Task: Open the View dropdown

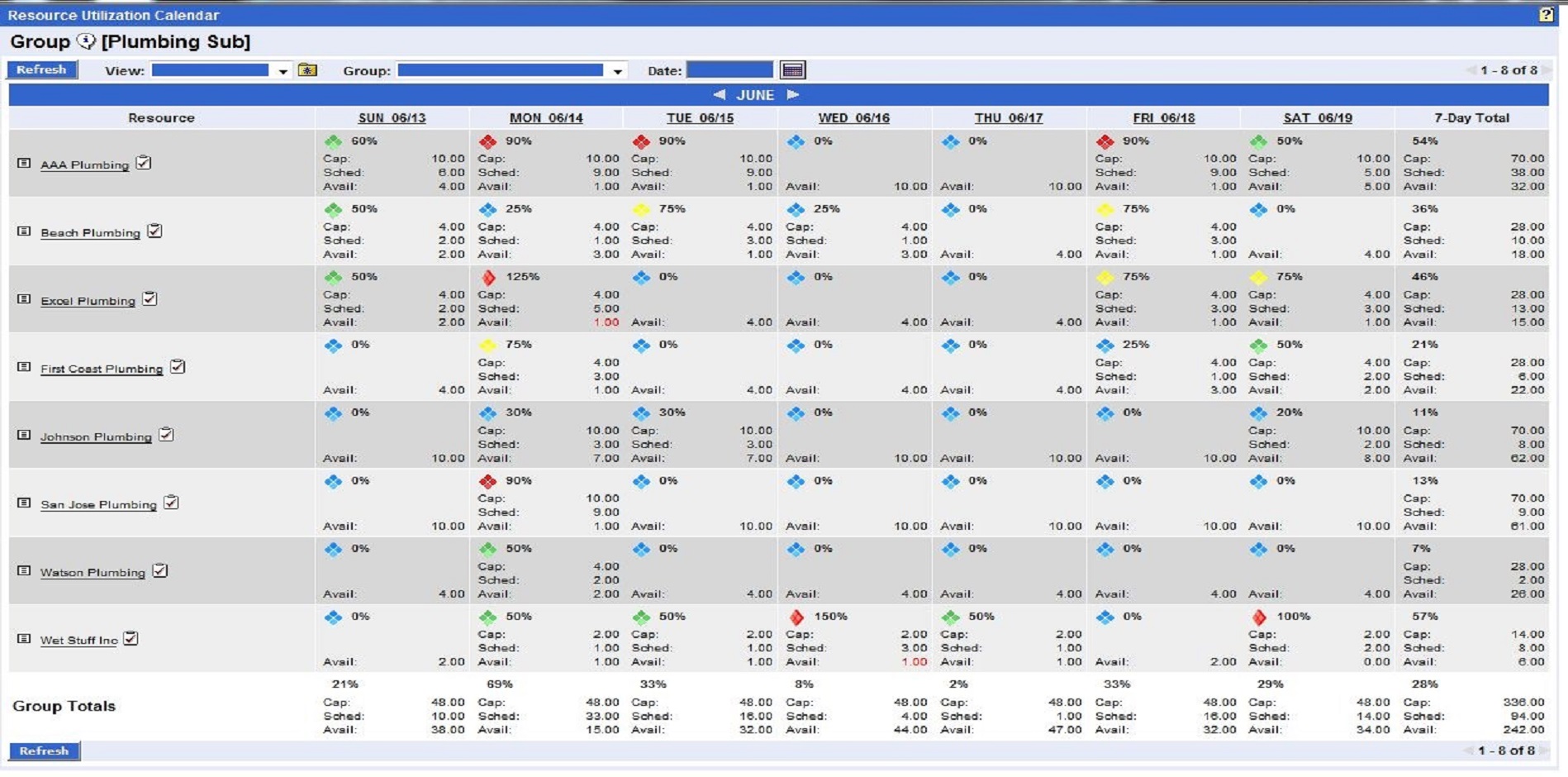Action: pyautogui.click(x=221, y=70)
